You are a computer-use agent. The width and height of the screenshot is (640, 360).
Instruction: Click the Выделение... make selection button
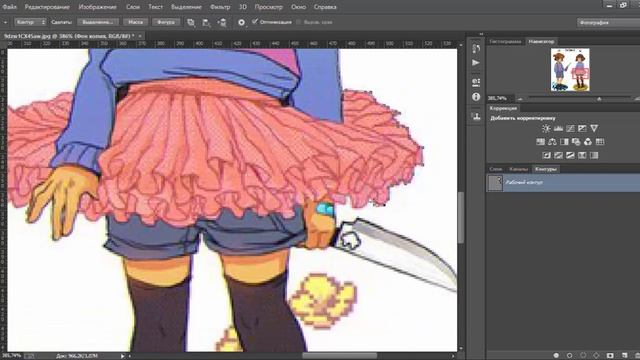tap(98, 22)
